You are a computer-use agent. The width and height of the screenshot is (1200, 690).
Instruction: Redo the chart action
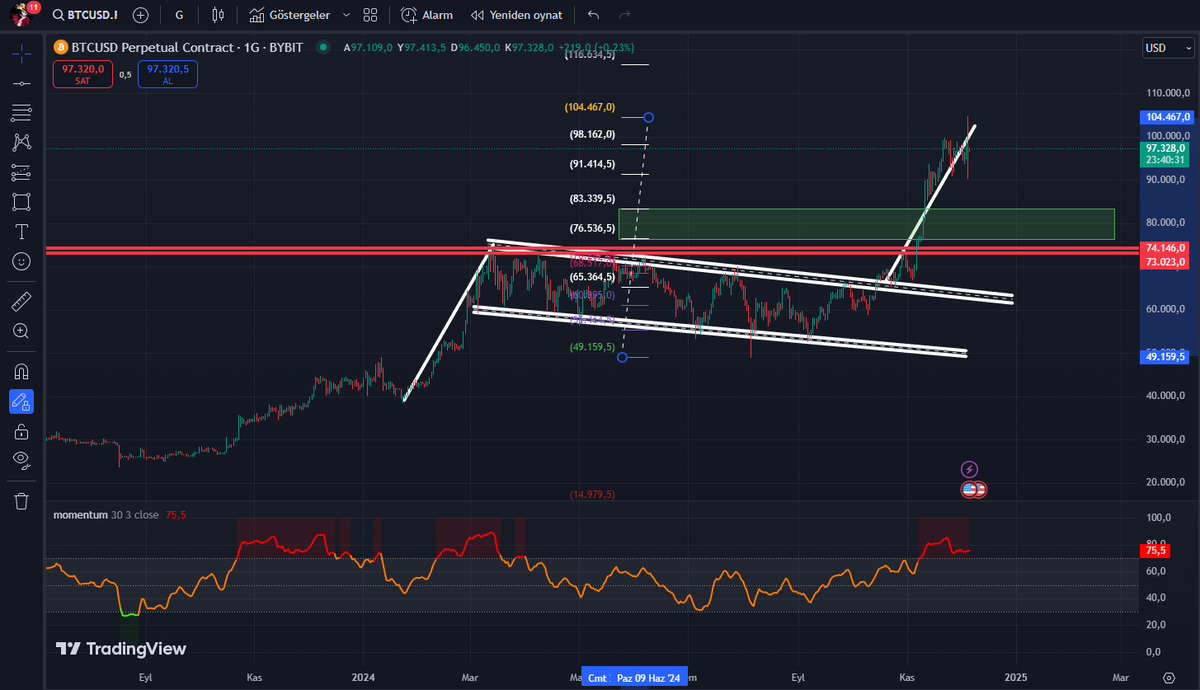click(625, 15)
